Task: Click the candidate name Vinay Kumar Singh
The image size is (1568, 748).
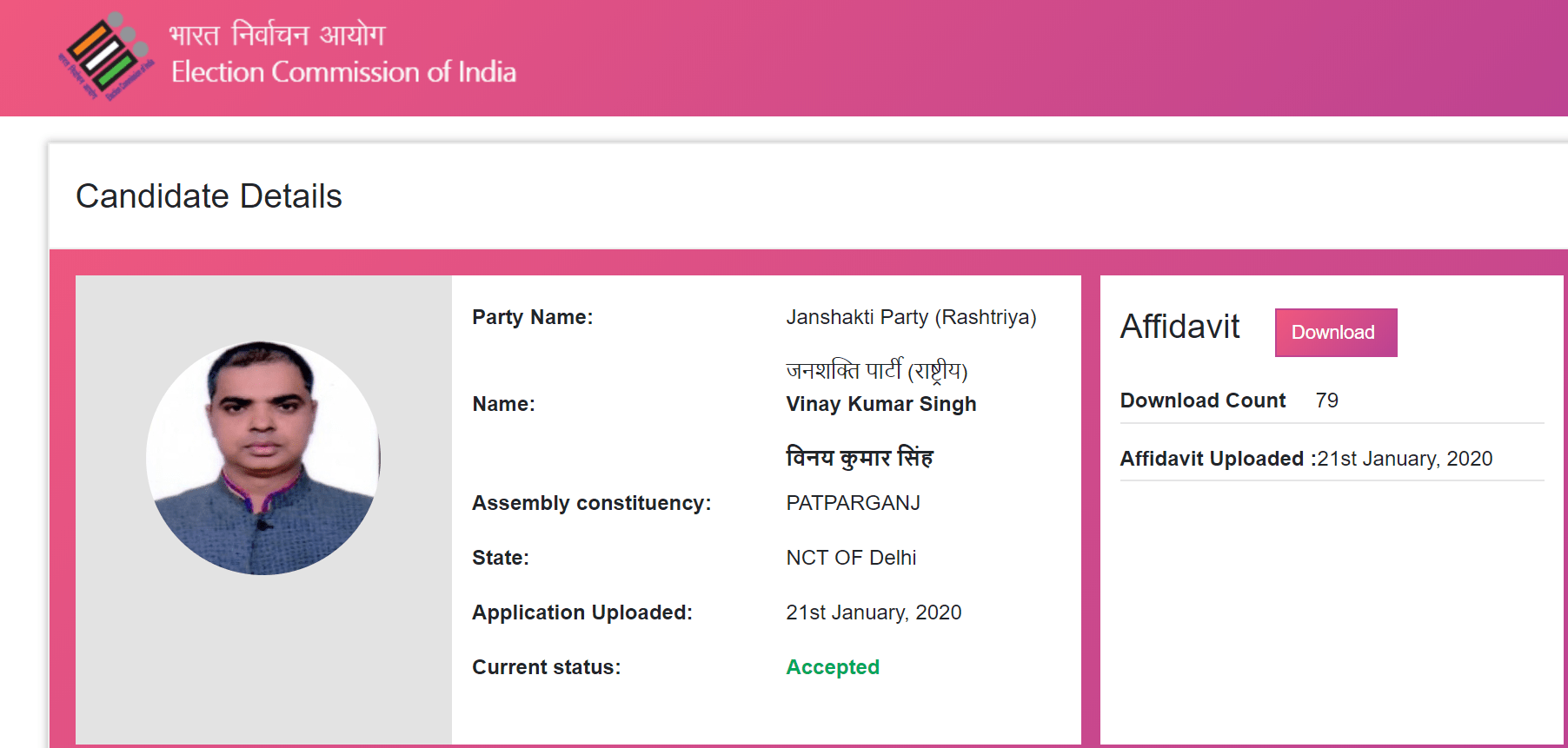Action: tap(881, 404)
